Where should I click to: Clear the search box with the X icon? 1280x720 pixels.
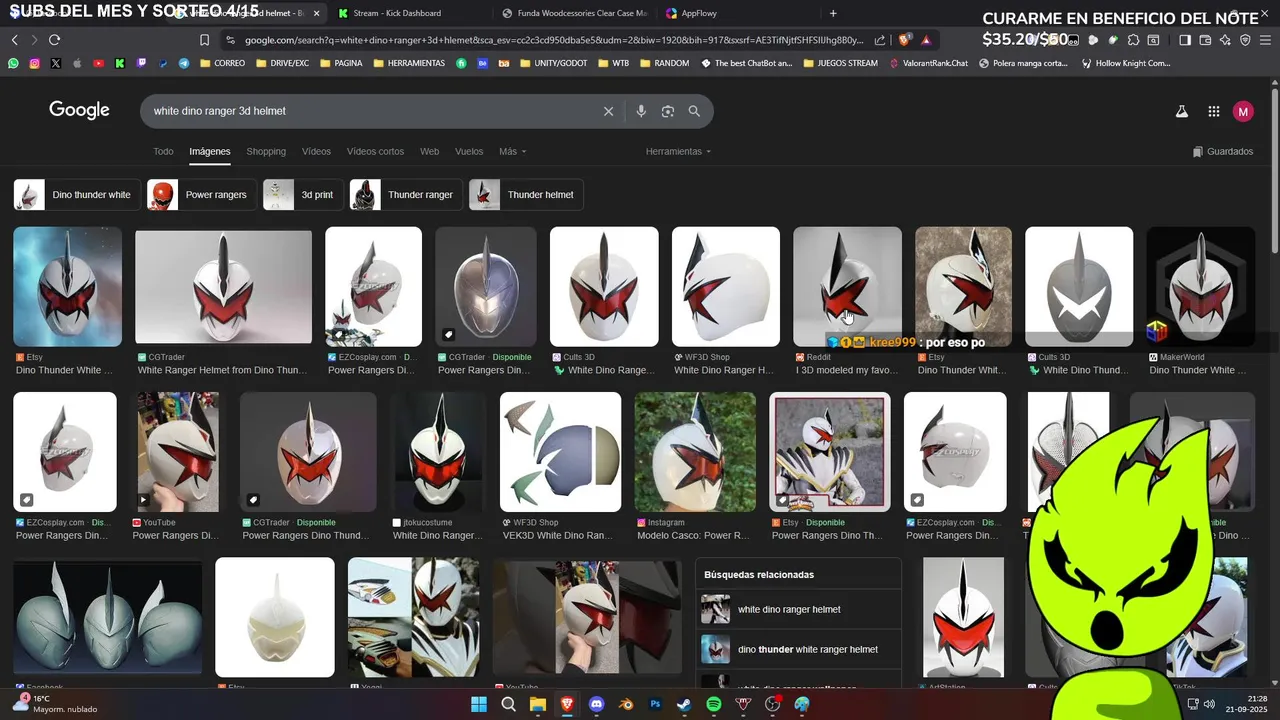608,111
